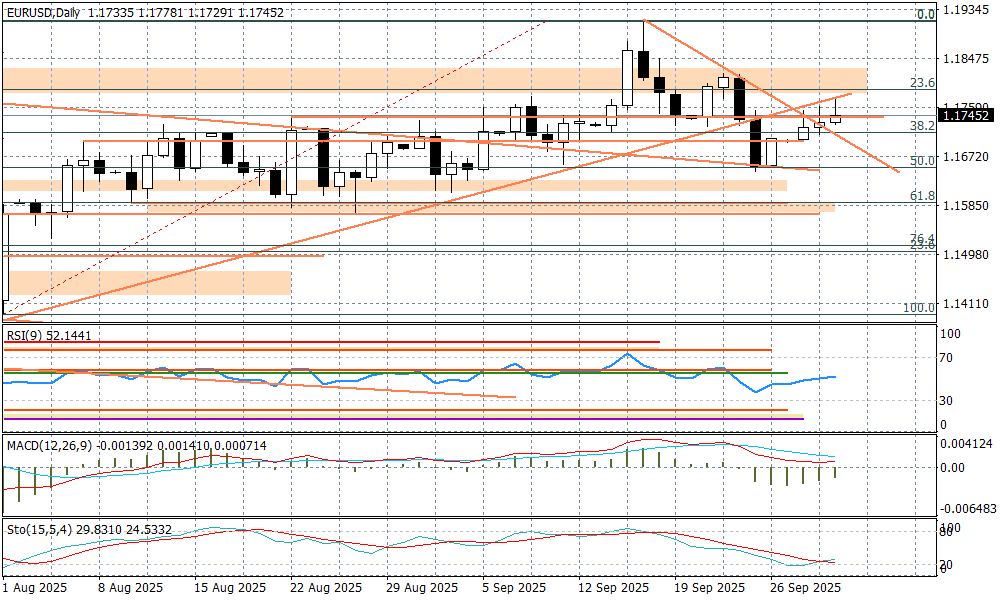Viewport: 1000px width, 600px height.
Task: Select the 26 Sep 2025 date marker
Action: [808, 587]
